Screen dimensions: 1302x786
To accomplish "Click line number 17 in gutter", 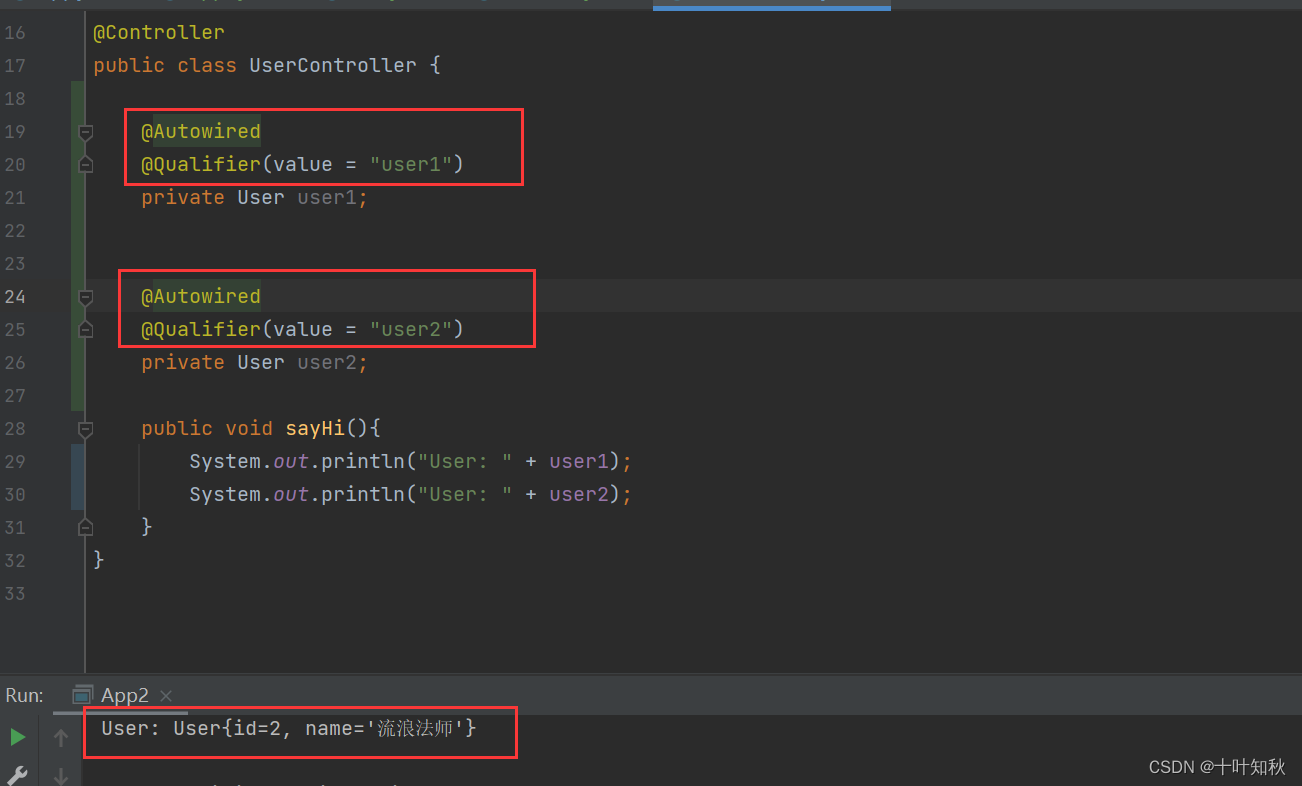I will click(x=15, y=66).
